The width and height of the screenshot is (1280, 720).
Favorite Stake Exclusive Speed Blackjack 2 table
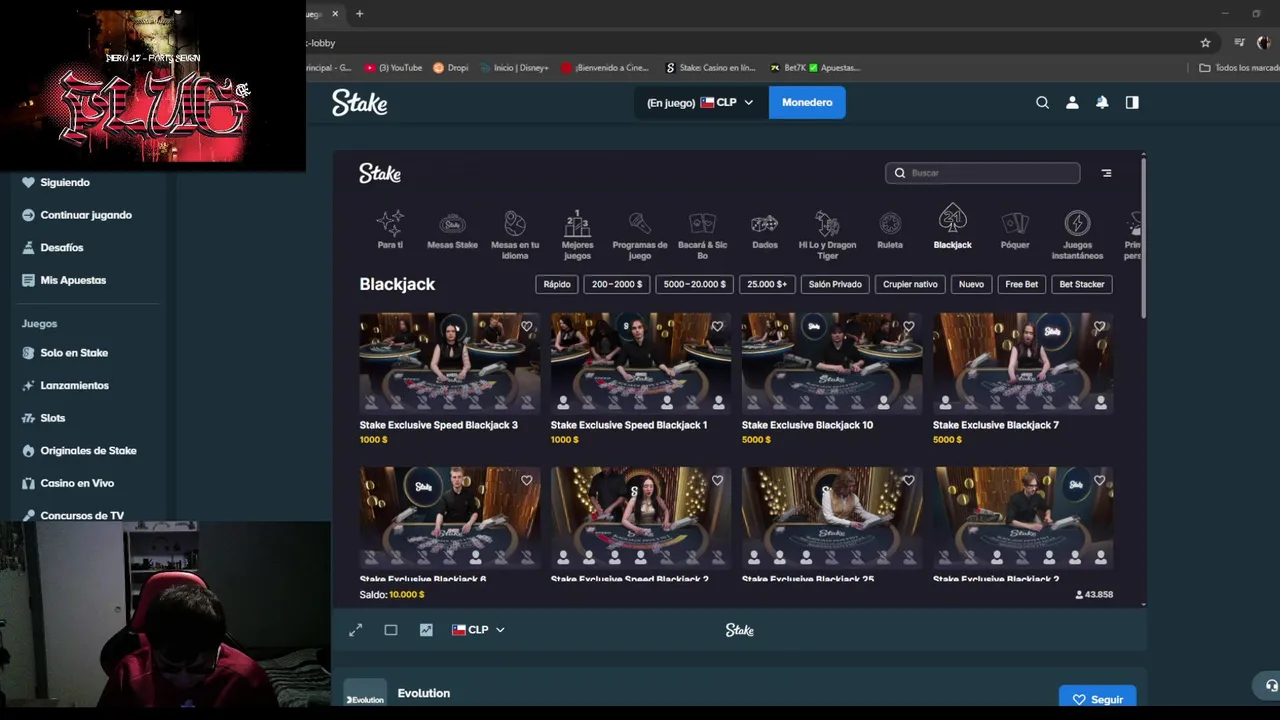(717, 480)
